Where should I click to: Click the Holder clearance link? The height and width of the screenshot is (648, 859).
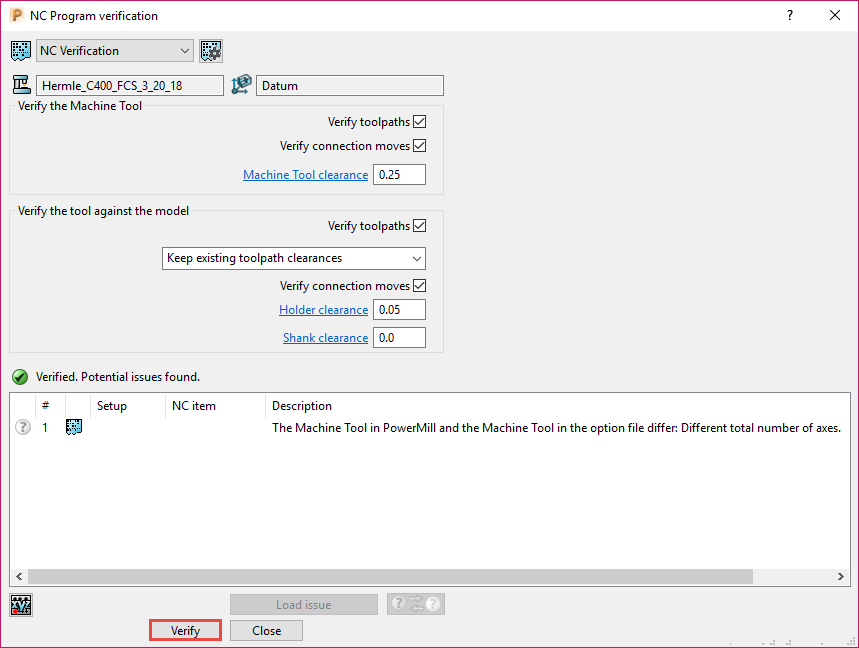tap(323, 309)
